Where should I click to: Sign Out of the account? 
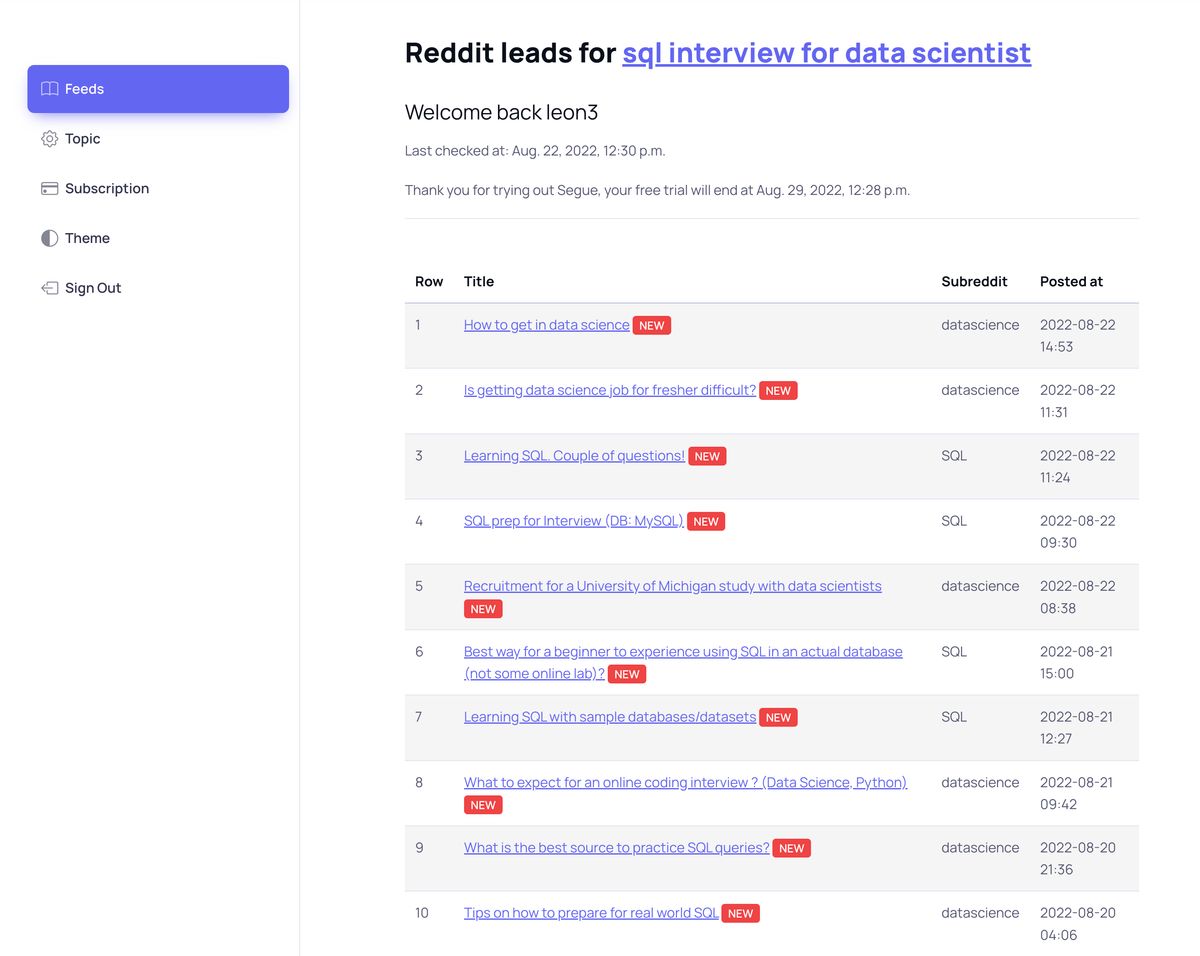93,288
